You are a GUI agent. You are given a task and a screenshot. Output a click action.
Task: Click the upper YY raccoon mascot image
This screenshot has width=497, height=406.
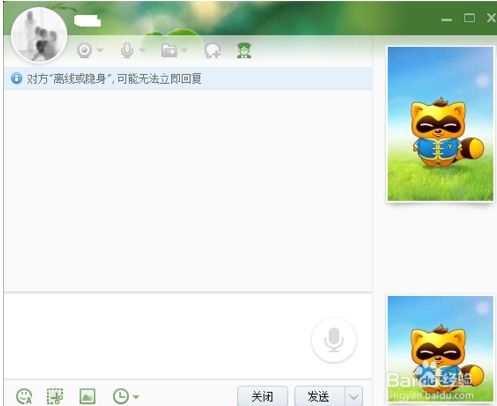[440, 124]
